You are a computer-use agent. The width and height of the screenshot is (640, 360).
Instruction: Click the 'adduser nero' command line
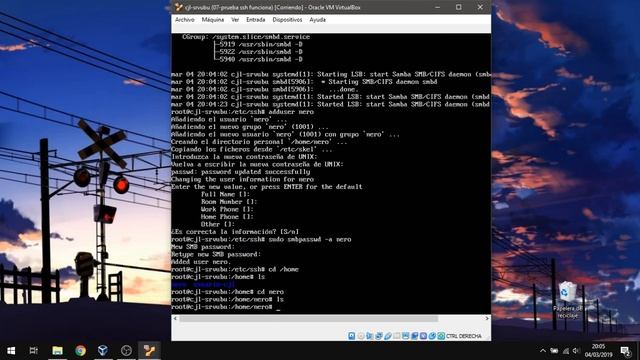tap(242, 112)
